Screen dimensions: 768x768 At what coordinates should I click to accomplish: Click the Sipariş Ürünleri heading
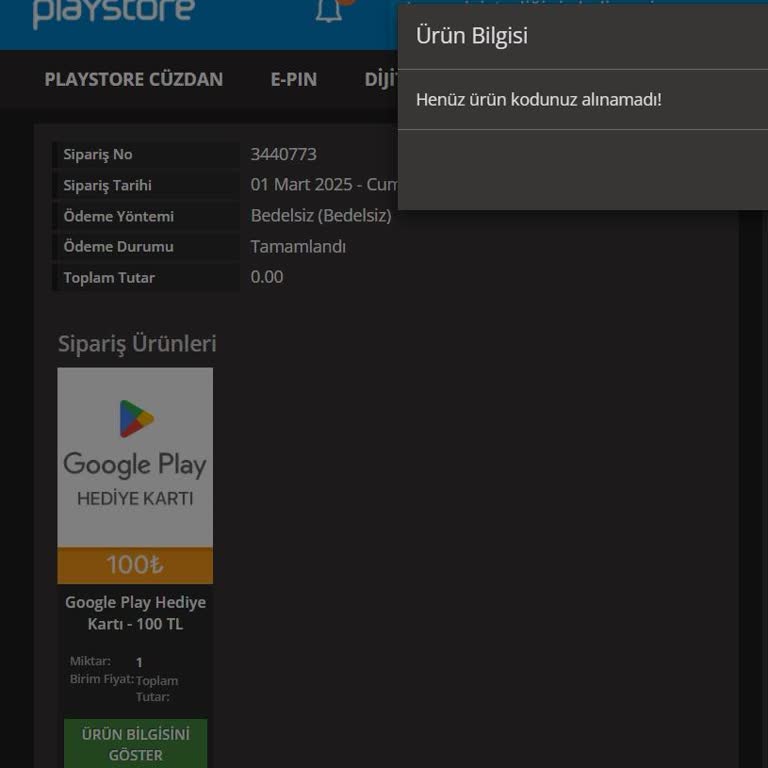(x=137, y=343)
